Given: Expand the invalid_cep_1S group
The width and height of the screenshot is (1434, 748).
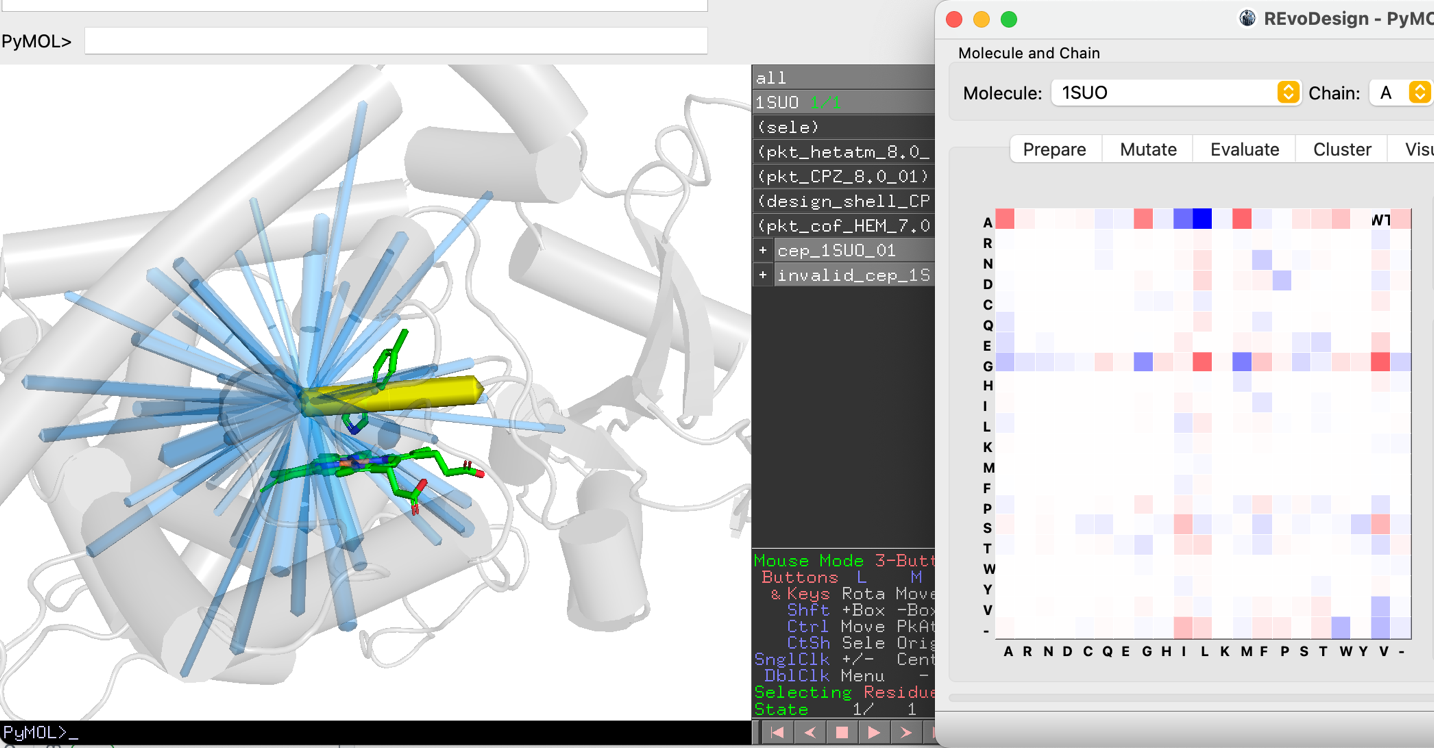Looking at the screenshot, I should [763, 275].
